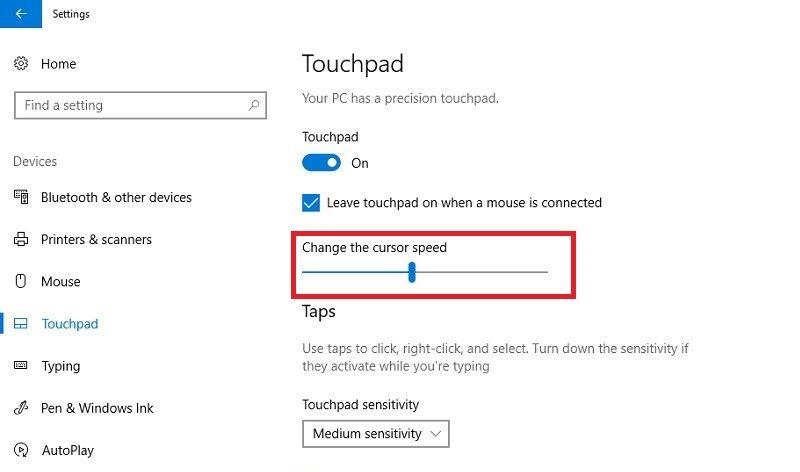Open the Typing settings page
The width and height of the screenshot is (800, 472).
pos(60,366)
